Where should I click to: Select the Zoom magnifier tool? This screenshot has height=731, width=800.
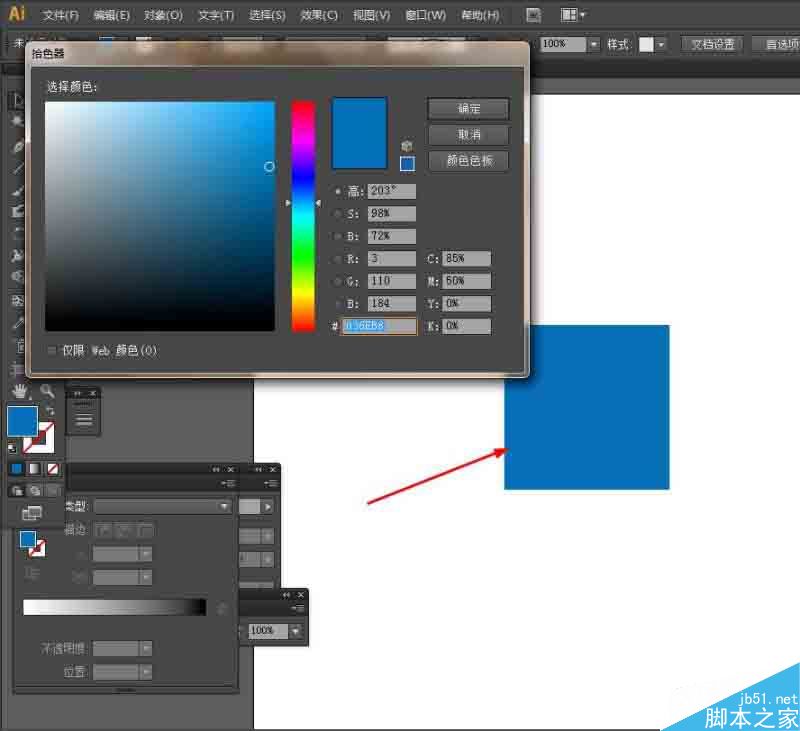(47, 391)
